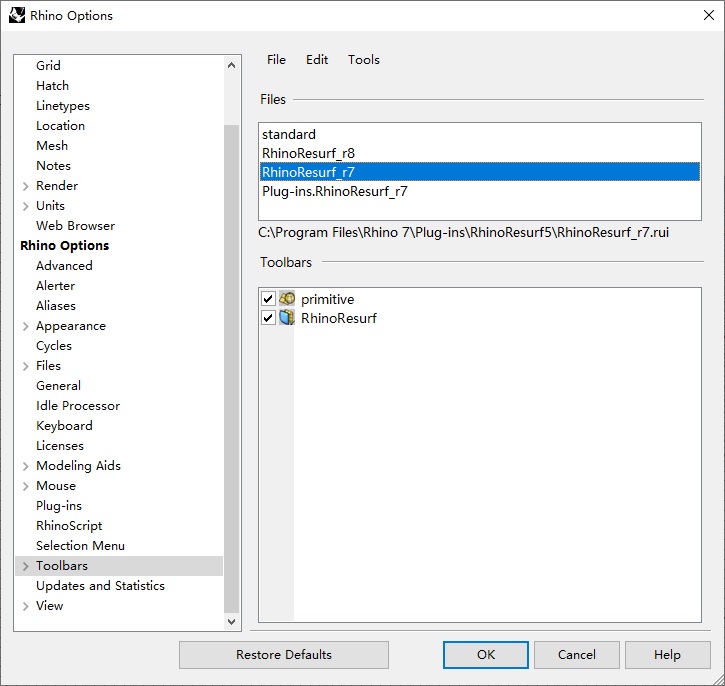The image size is (725, 686).
Task: Click the tree scrollbar down arrow
Action: click(x=232, y=622)
